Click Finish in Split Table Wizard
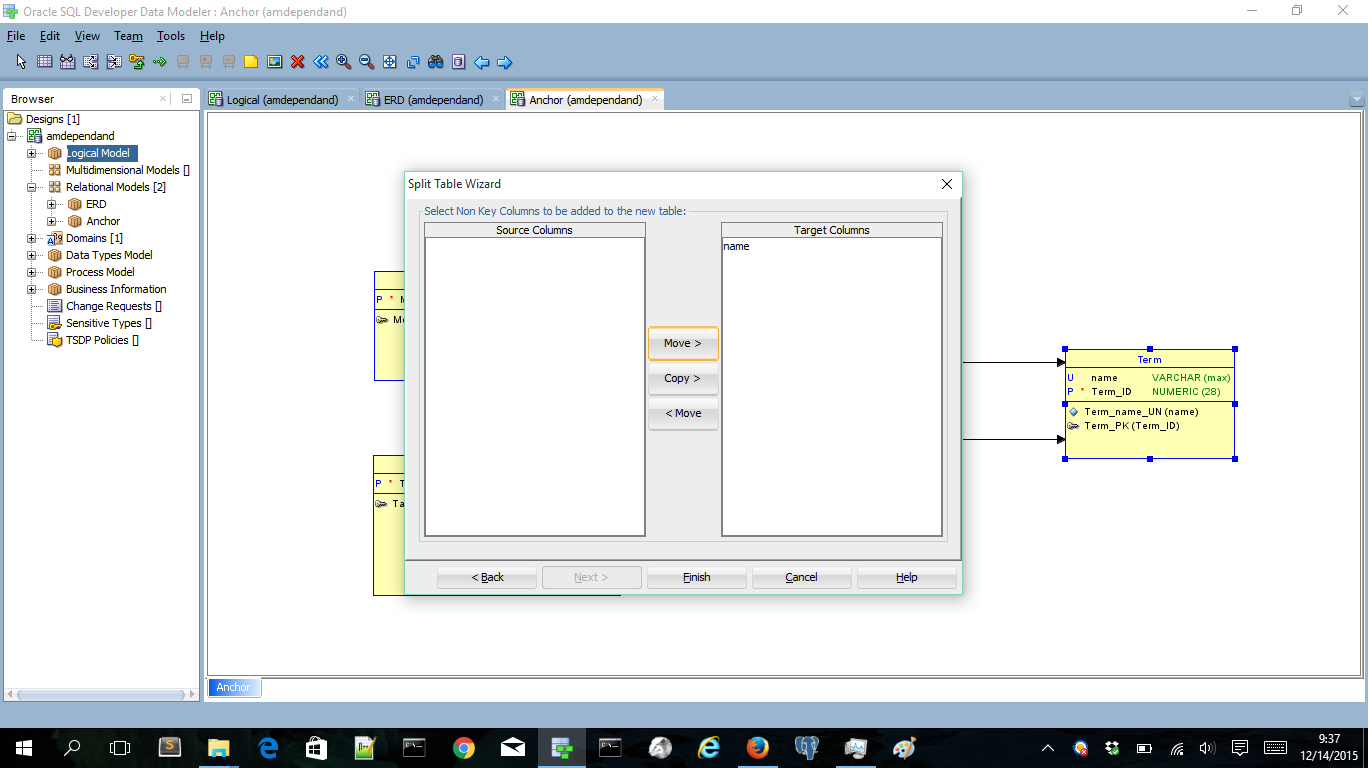This screenshot has width=1368, height=768. pos(696,577)
